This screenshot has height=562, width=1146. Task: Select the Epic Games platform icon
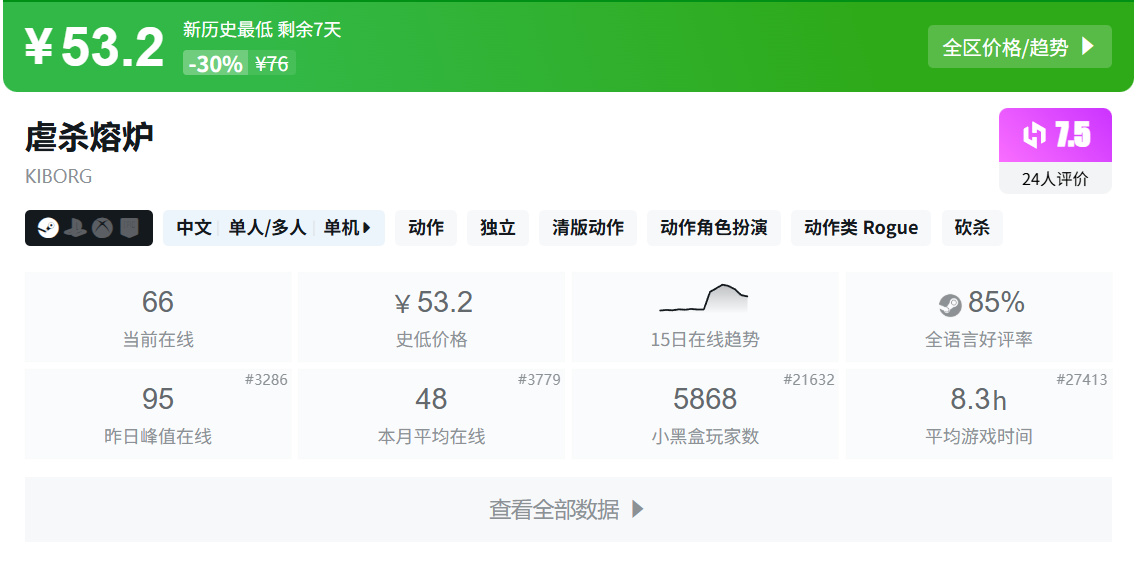pyautogui.click(x=129, y=228)
